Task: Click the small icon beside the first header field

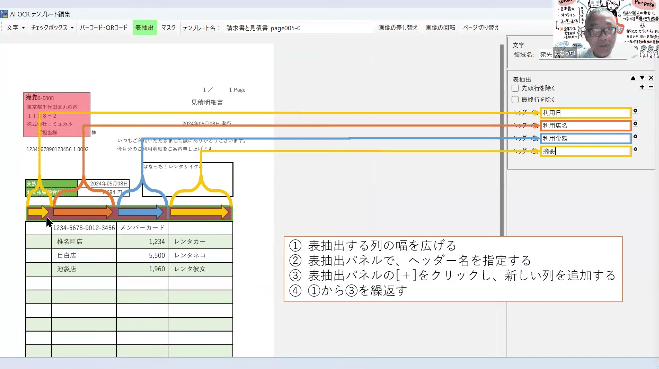Action: click(635, 111)
